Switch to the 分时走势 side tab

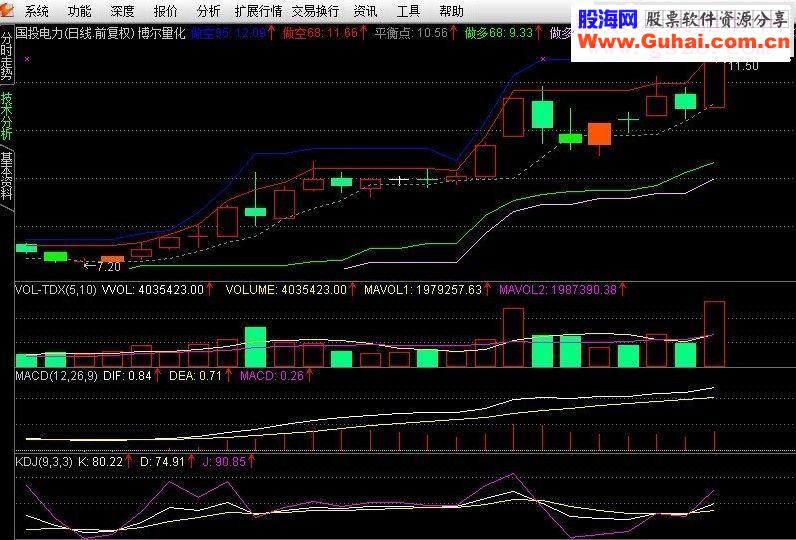[7, 55]
